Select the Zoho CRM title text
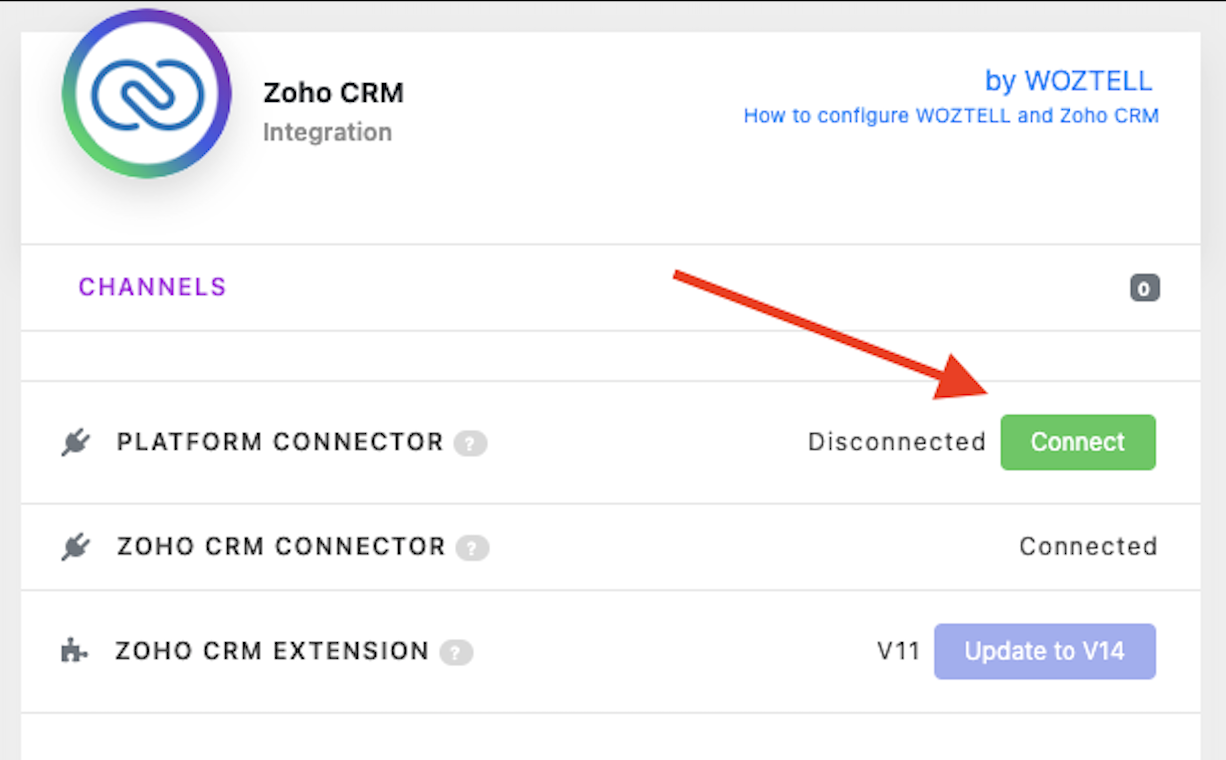Viewport: 1226px width, 760px height. point(334,93)
